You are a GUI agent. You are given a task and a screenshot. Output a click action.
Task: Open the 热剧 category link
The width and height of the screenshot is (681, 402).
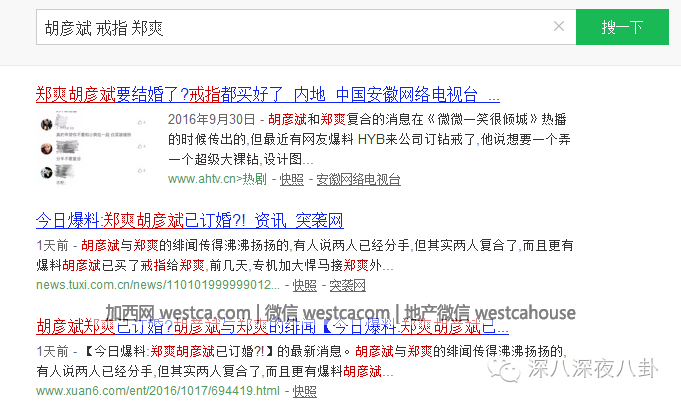(254, 180)
